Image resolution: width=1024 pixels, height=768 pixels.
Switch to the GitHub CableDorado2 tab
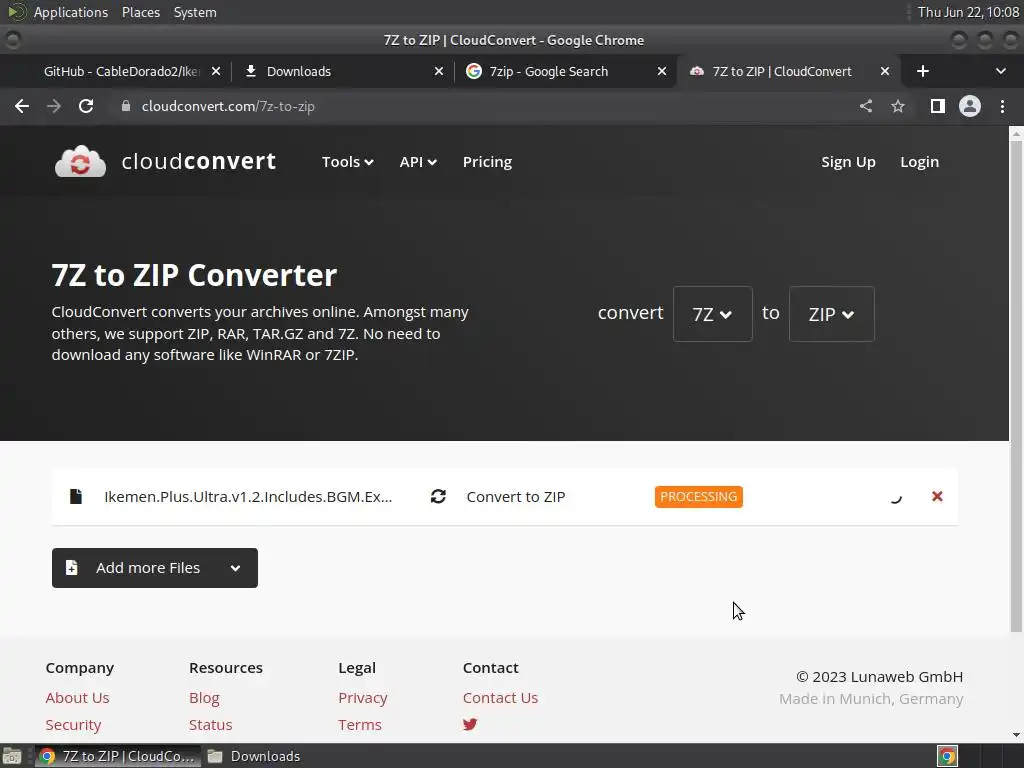point(121,71)
